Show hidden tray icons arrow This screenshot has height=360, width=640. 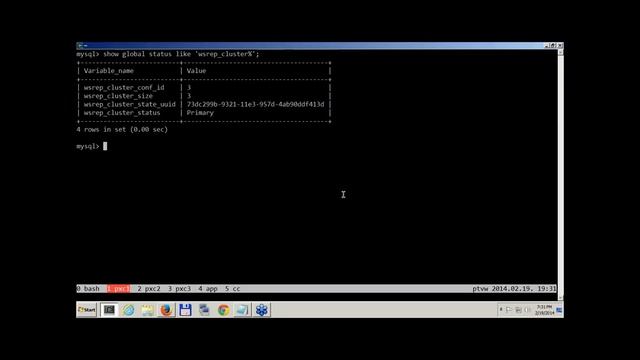point(501,310)
